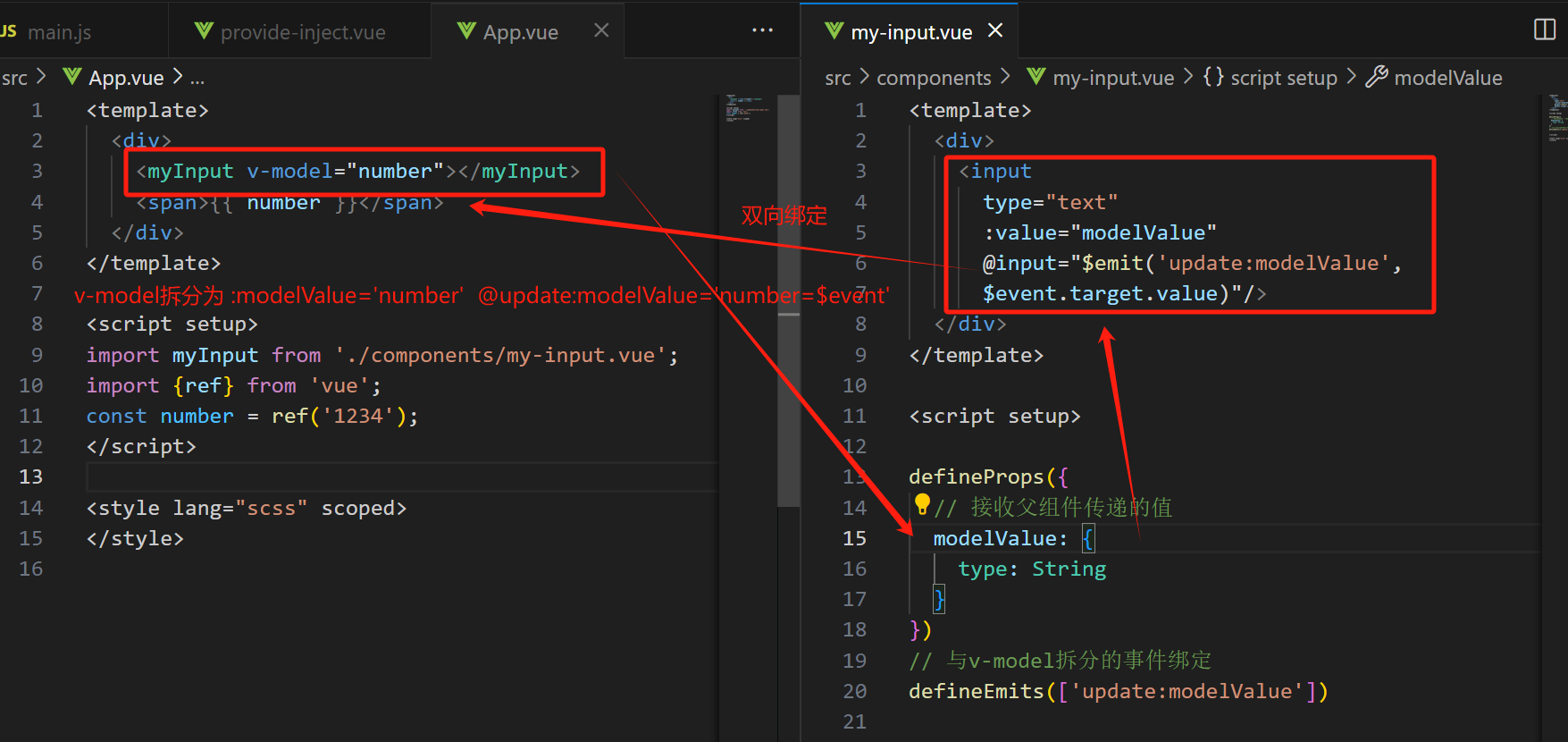Click the style lang="scss" scoped line

247,508
